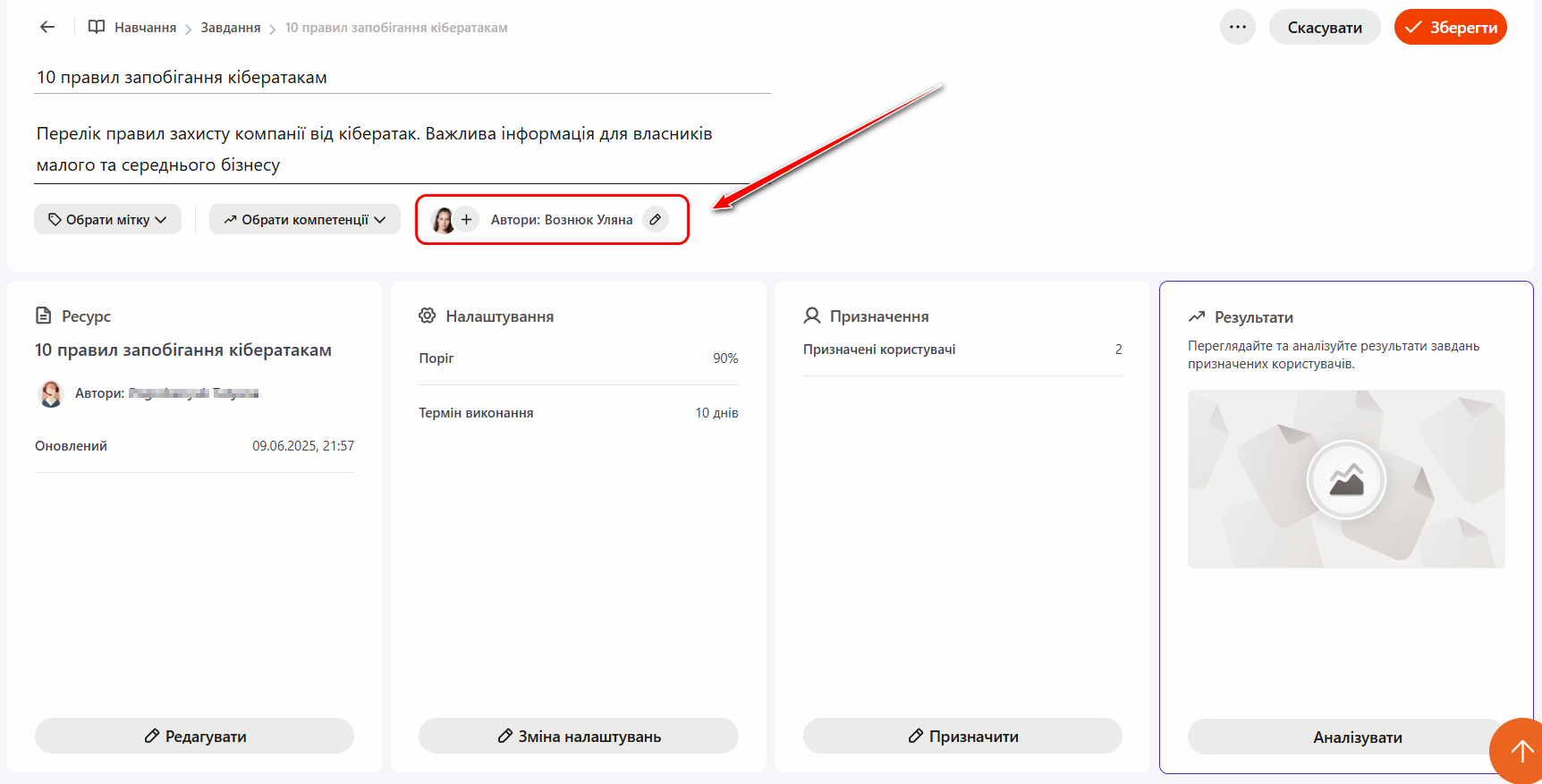
Task: Click the Аналізувати results button
Action: point(1345,738)
